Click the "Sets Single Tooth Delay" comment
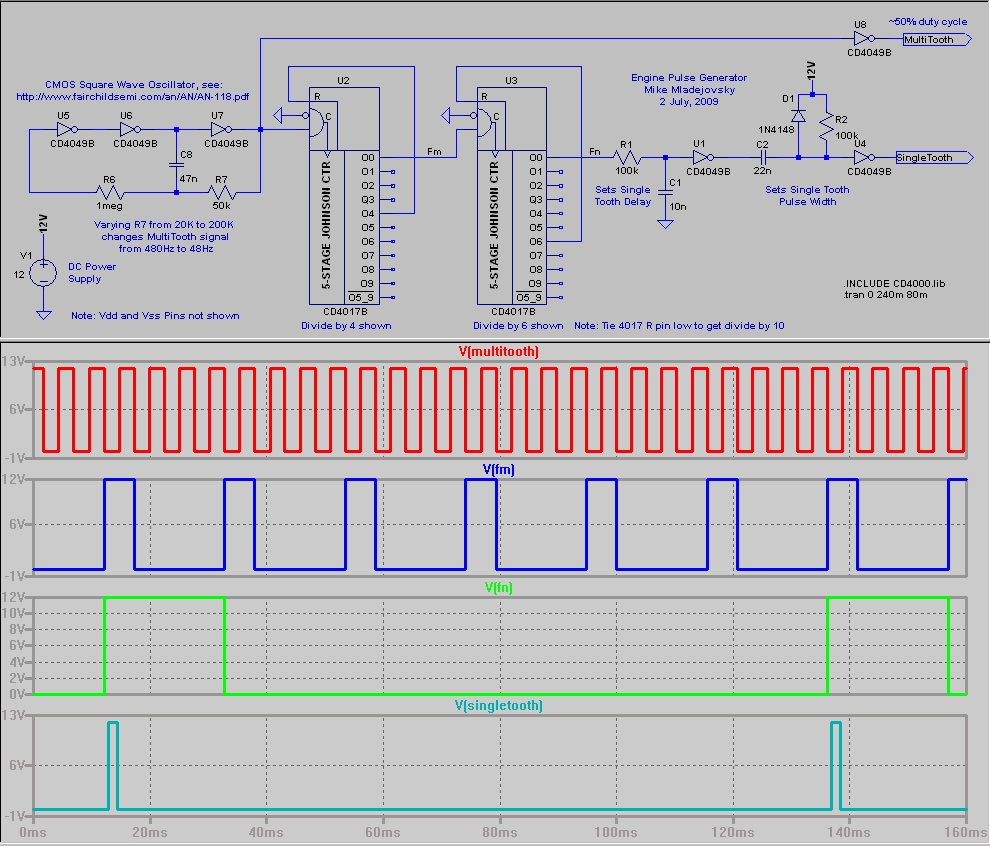This screenshot has height=846, width=990. (623, 196)
